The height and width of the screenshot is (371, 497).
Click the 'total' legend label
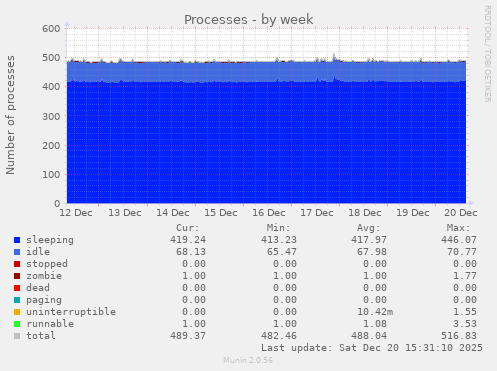41,336
